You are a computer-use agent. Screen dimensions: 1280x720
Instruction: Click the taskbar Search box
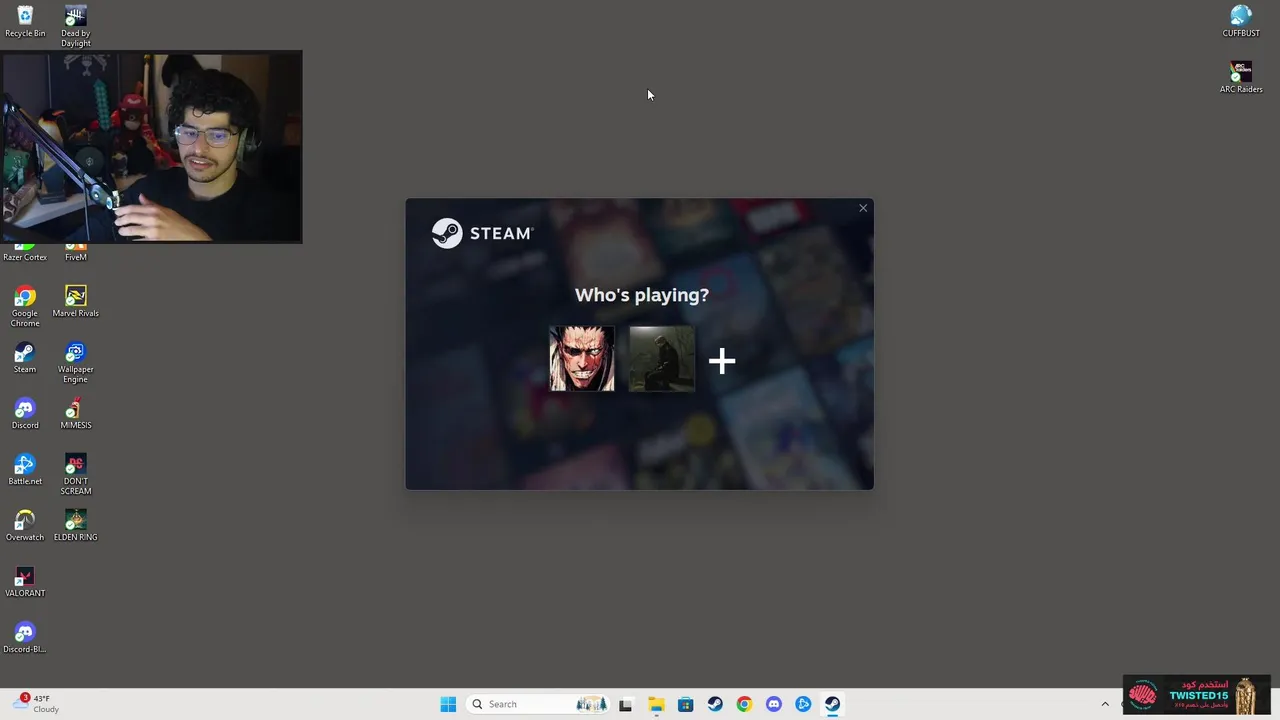pyautogui.click(x=538, y=704)
